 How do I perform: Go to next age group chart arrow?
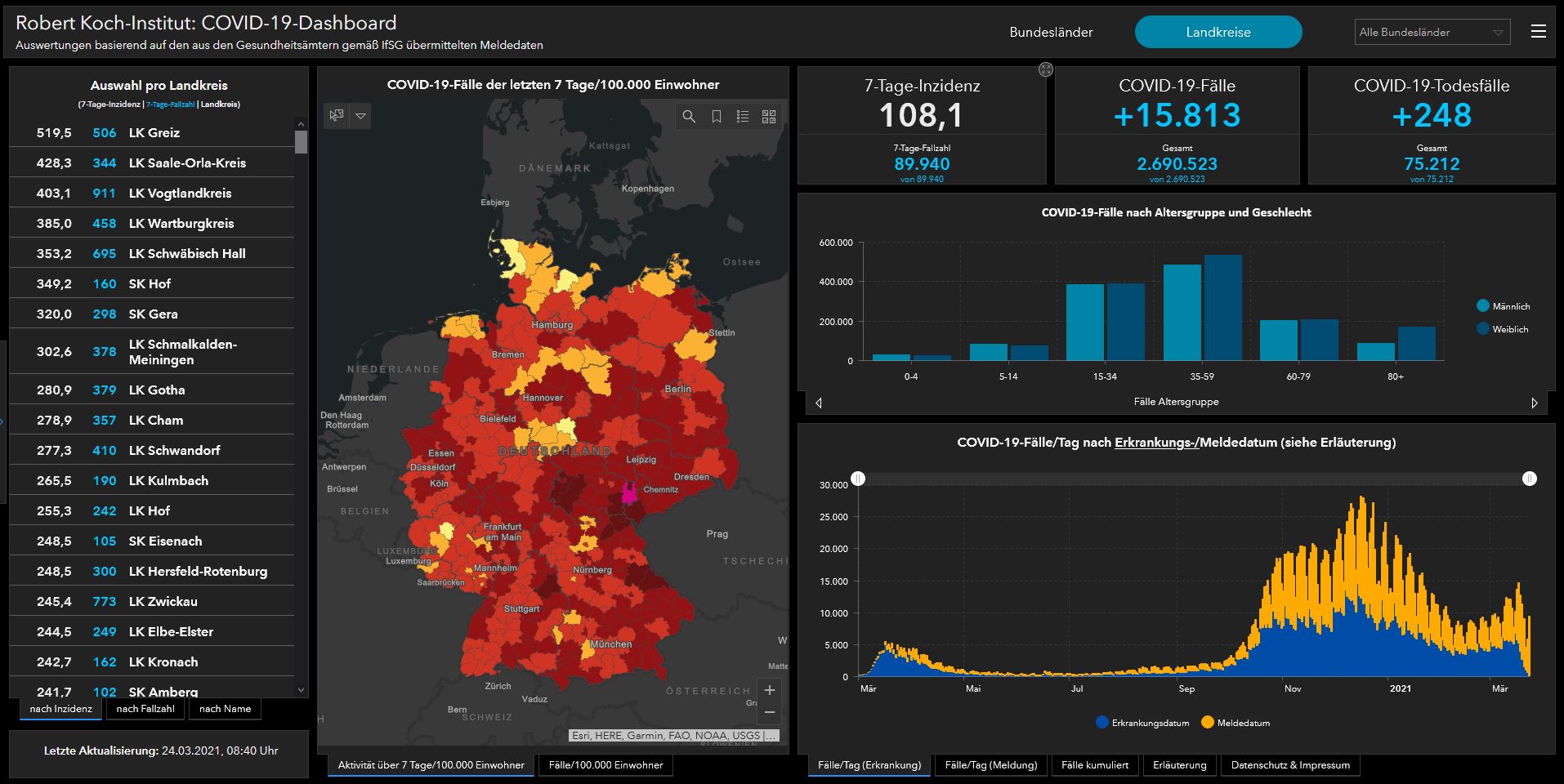[1534, 403]
